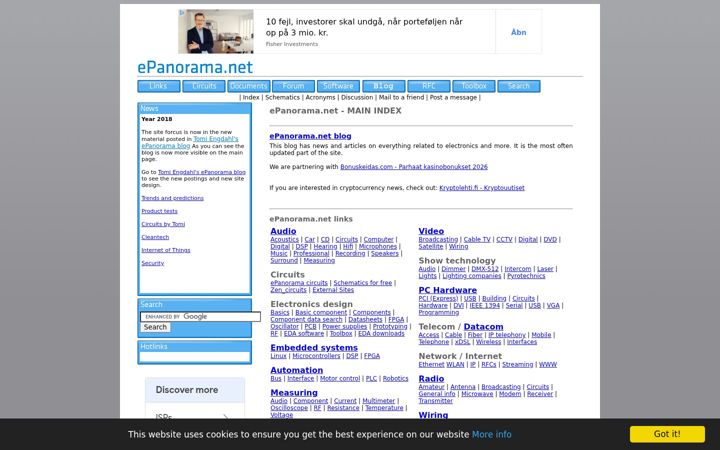Open Component data search link
This screenshot has height=450, width=720.
coord(306,320)
